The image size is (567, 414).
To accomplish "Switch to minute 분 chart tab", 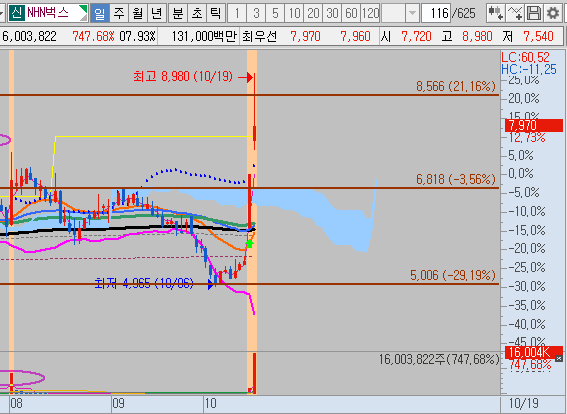I will pos(178,13).
